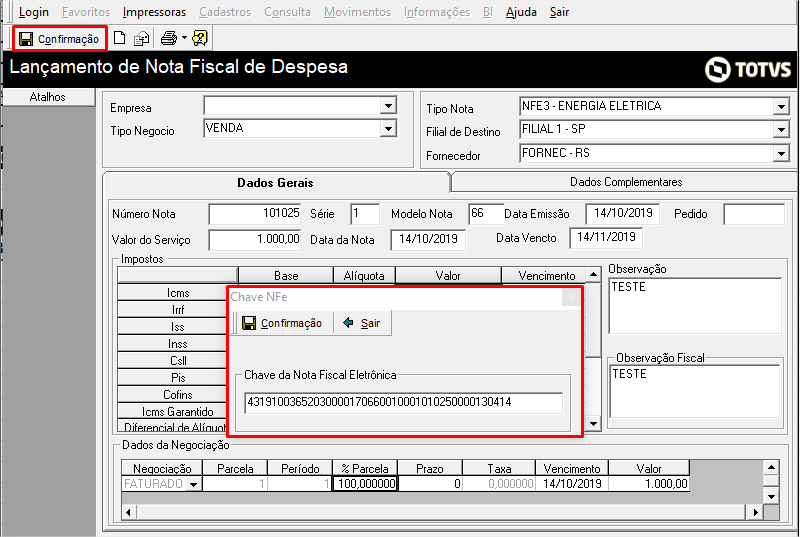Click the Número Nota field
This screenshot has height=537, width=800.
[255, 214]
